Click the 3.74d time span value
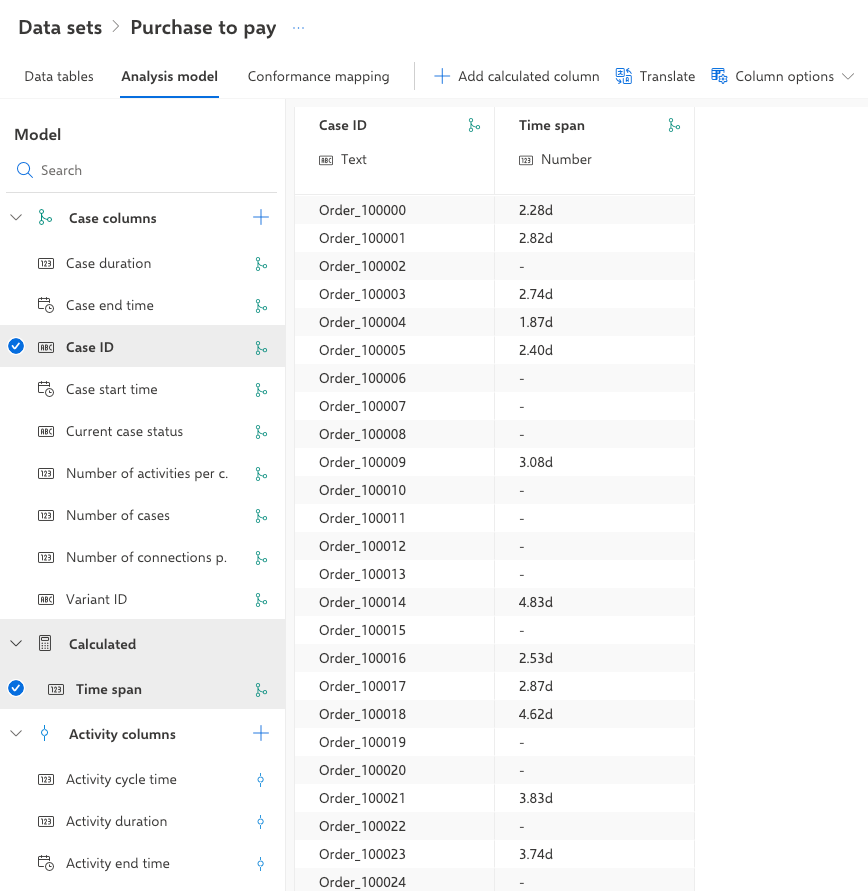Image resolution: width=868 pixels, height=891 pixels. (536, 854)
